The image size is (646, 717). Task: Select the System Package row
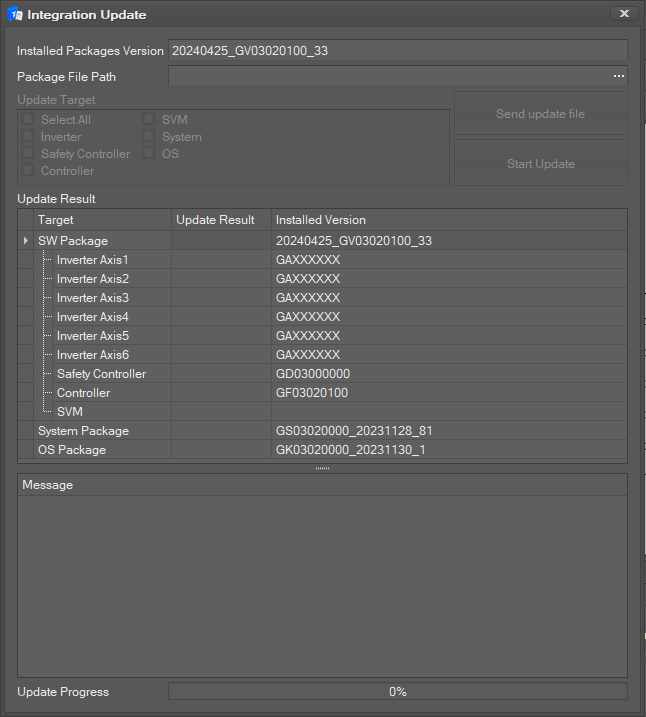(83, 431)
